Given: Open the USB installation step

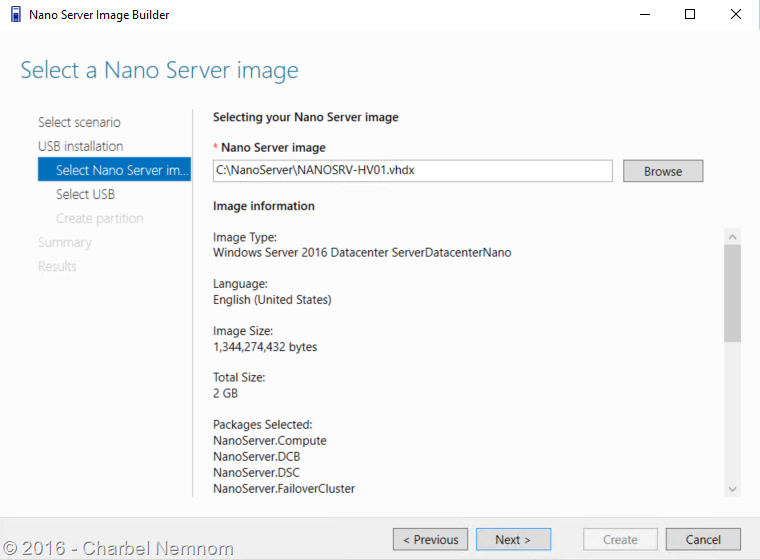Looking at the screenshot, I should coord(80,146).
